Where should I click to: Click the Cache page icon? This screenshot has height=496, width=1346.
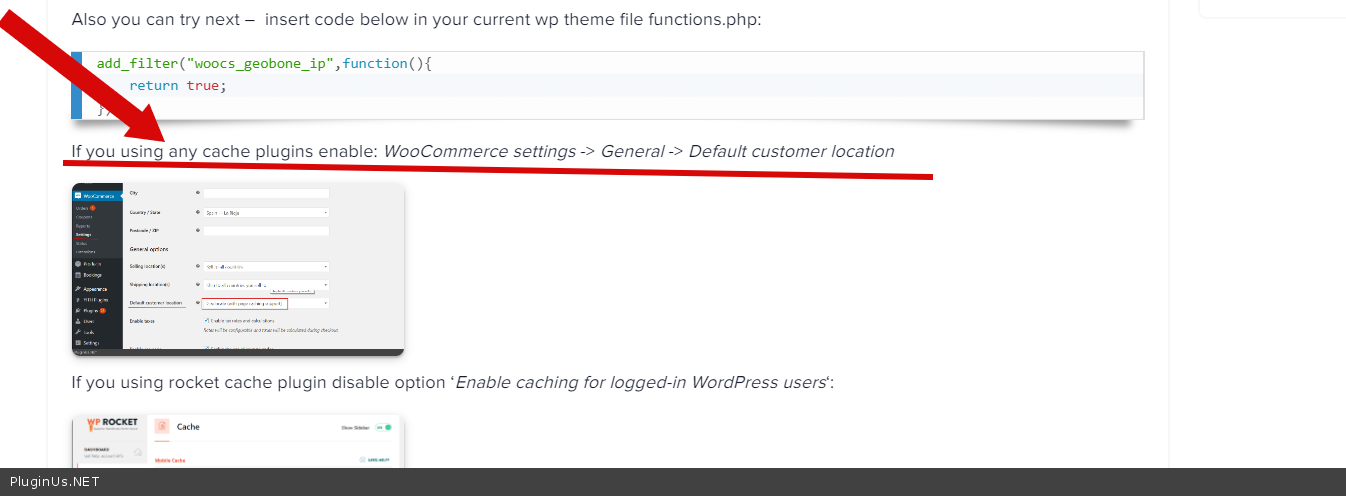click(x=161, y=427)
